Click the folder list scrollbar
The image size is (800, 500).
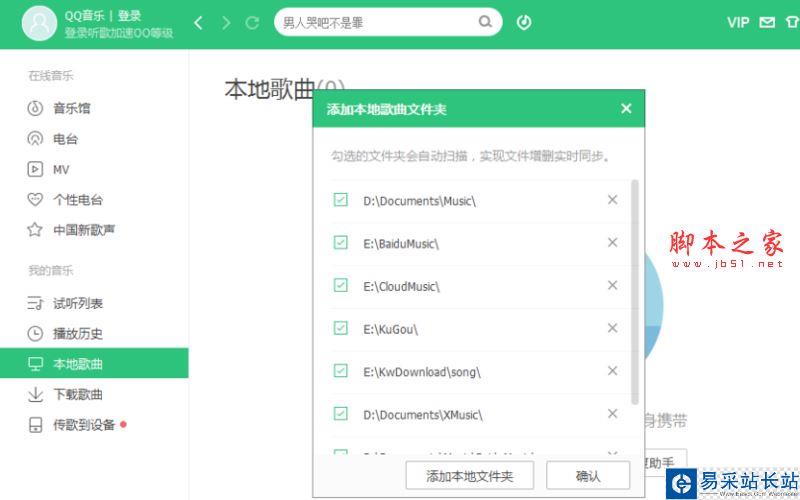click(635, 292)
